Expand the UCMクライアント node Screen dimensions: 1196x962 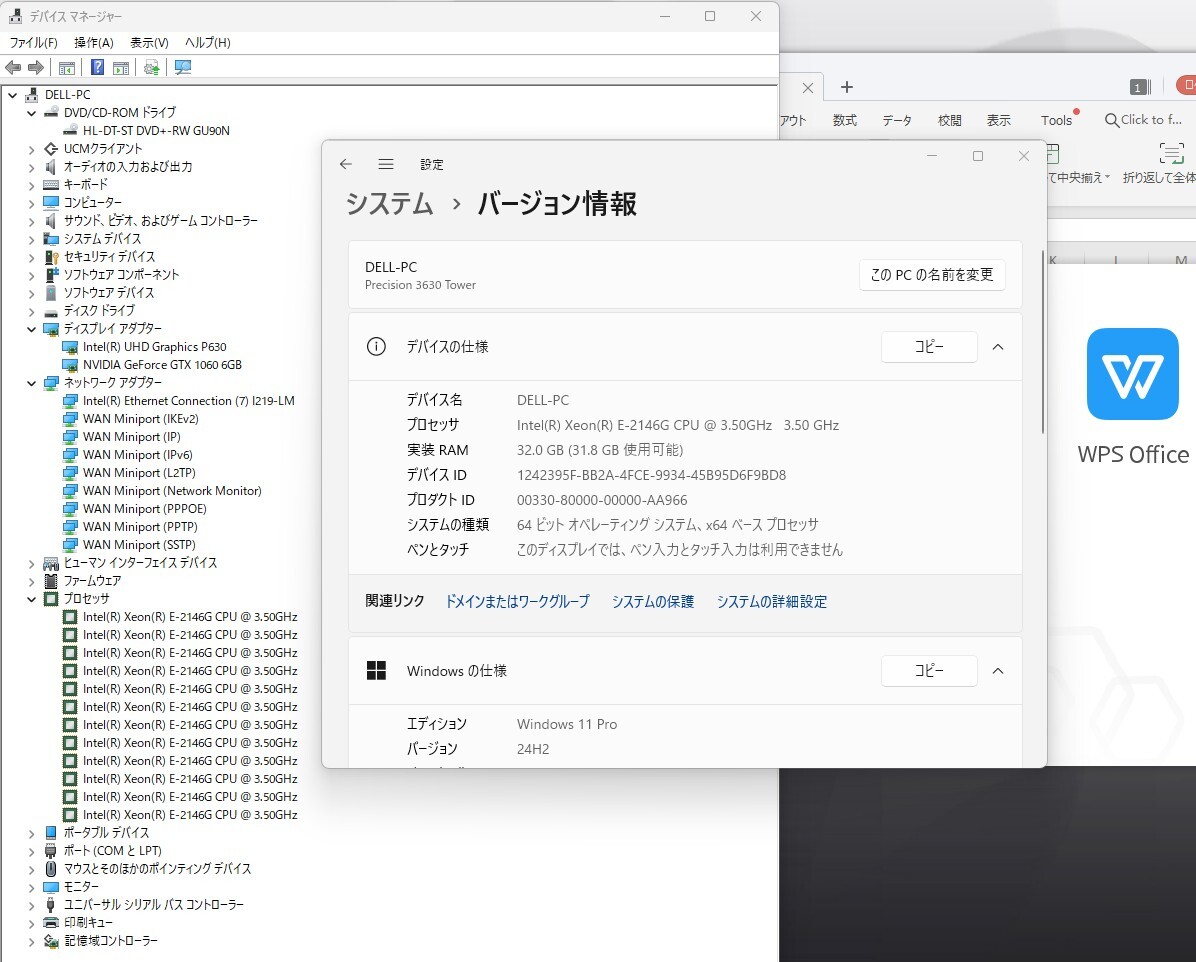pos(31,149)
